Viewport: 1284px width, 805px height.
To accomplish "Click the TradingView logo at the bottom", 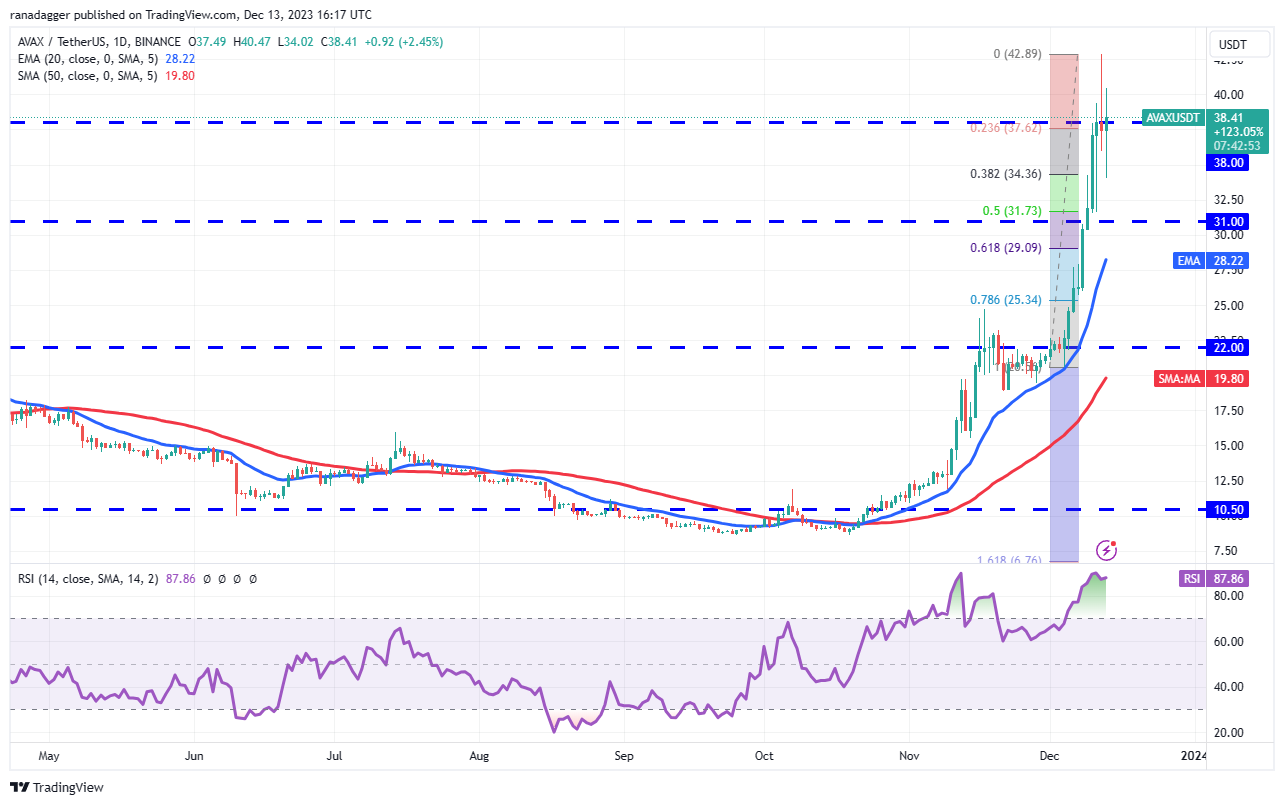I will tap(57, 787).
